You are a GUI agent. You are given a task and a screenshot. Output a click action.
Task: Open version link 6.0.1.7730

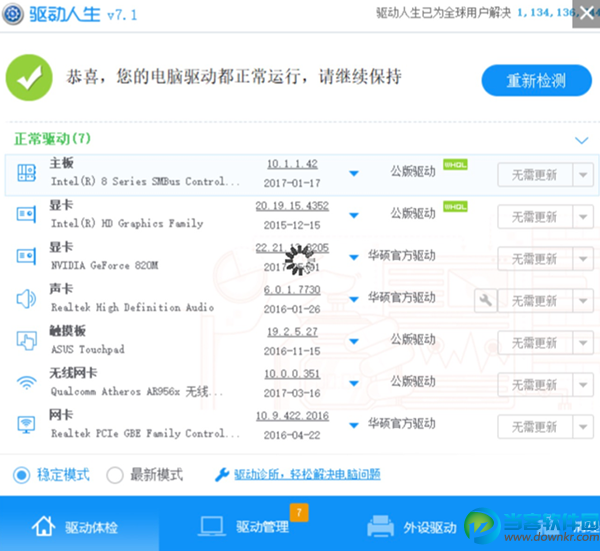click(292, 290)
